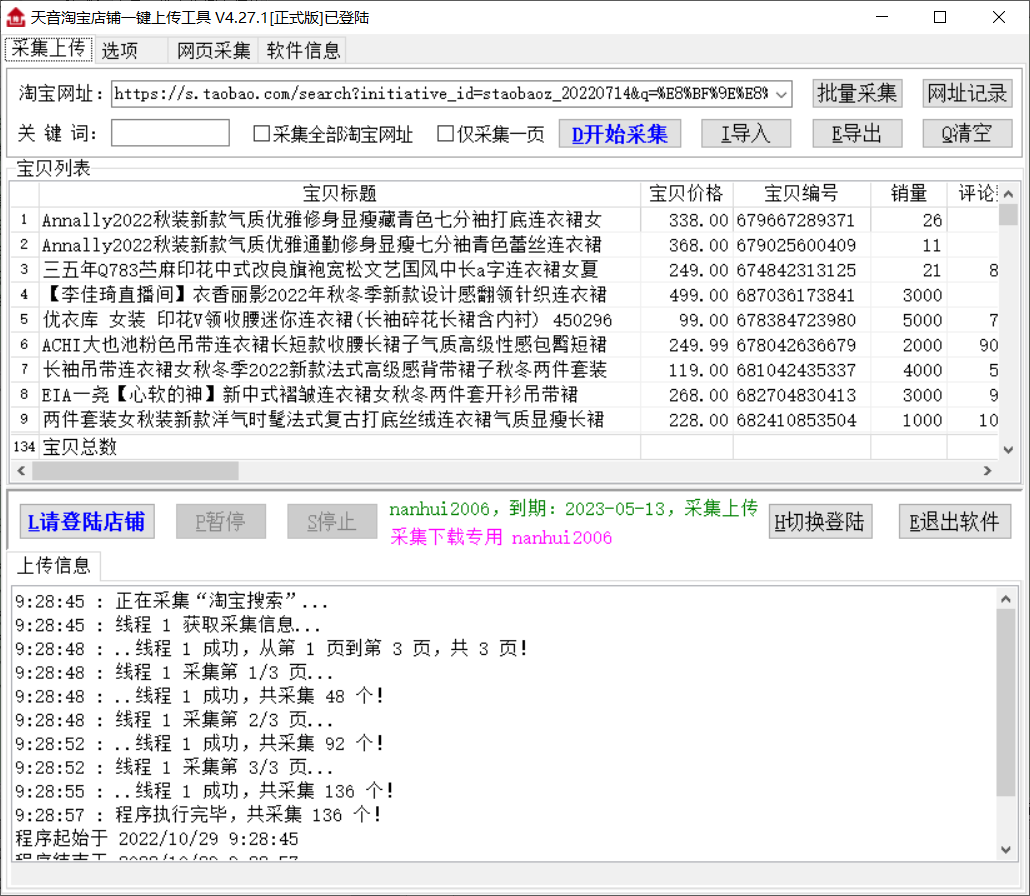The height and width of the screenshot is (896, 1030).
Task: Click L请登陆店铺 login button
Action: coord(86,521)
